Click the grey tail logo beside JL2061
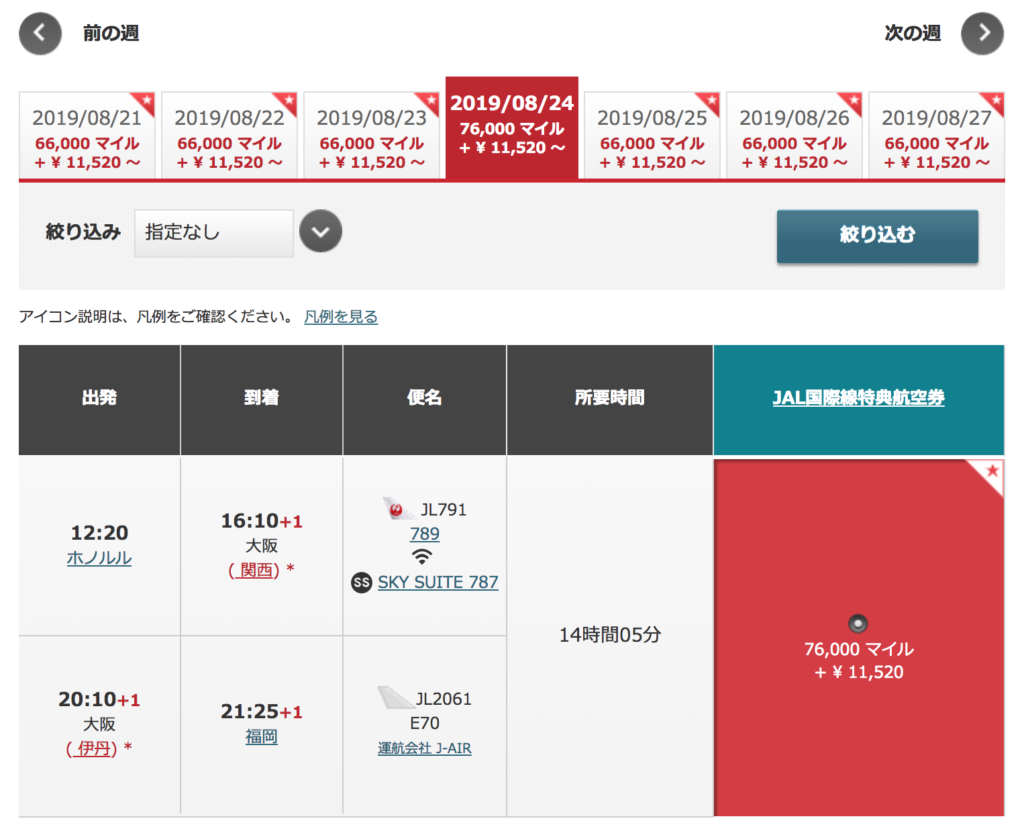Image resolution: width=1024 pixels, height=827 pixels. coord(395,698)
